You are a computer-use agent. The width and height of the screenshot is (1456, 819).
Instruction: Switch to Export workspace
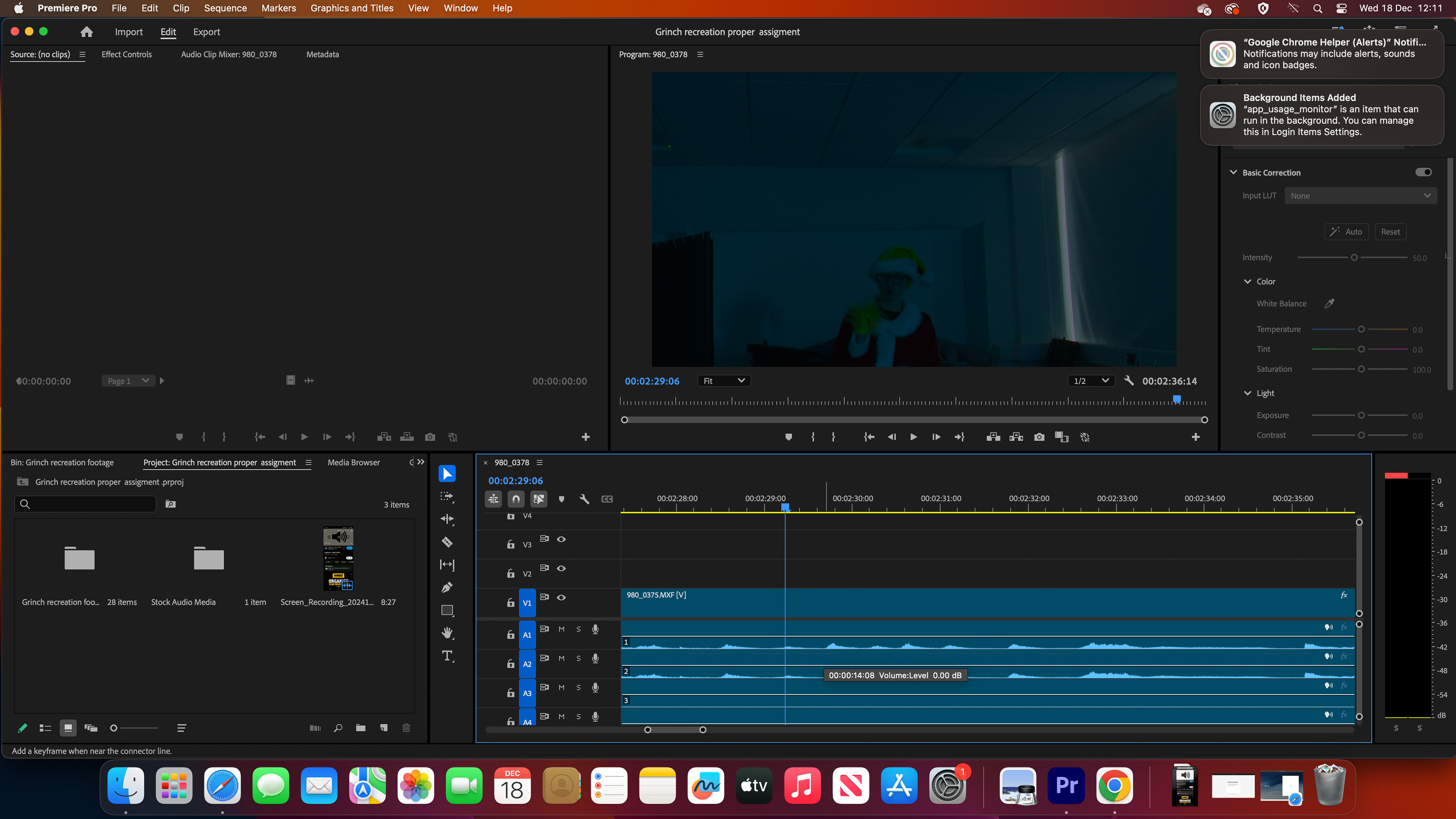(x=206, y=31)
